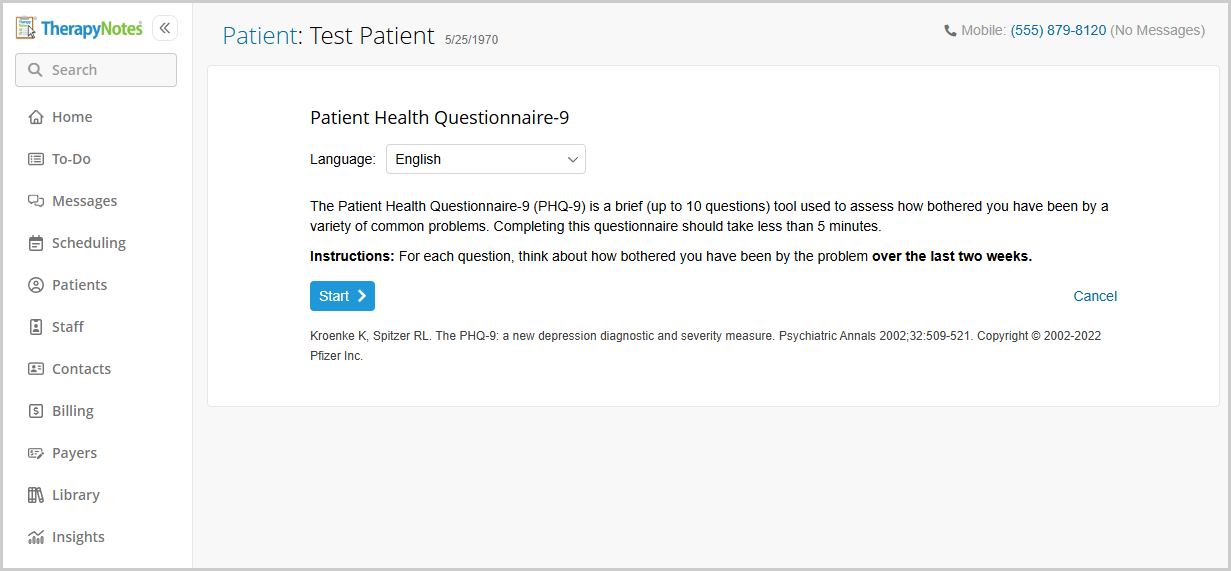The image size is (1231, 571).
Task: Click the mobile phone number link
Action: coord(1058,31)
